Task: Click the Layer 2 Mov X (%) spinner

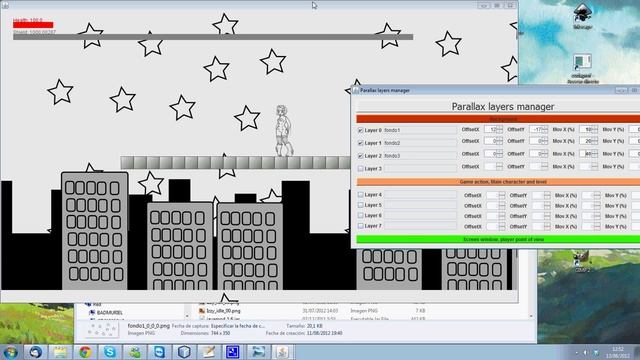Action: click(589, 154)
